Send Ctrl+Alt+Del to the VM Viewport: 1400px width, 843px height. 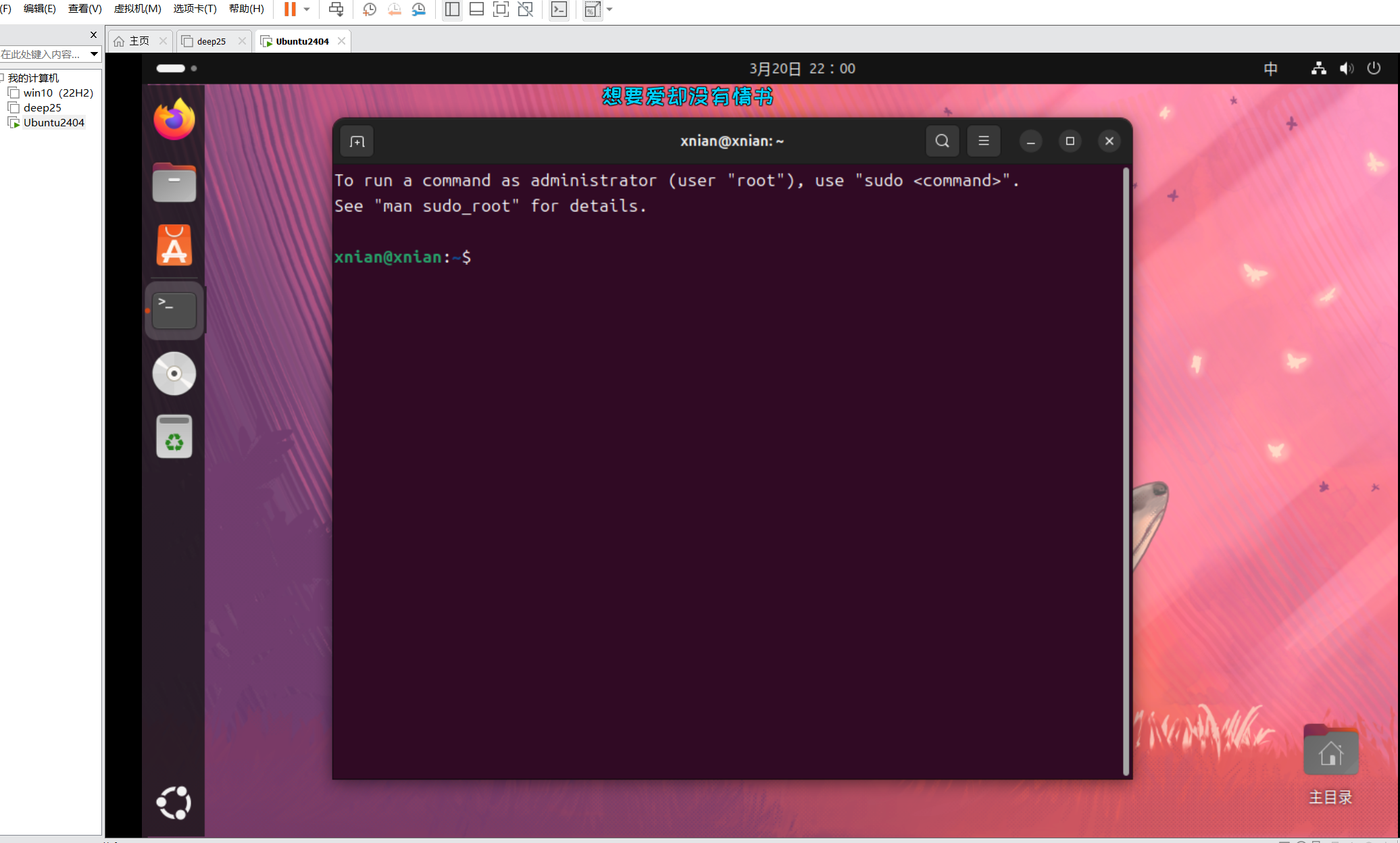[336, 9]
